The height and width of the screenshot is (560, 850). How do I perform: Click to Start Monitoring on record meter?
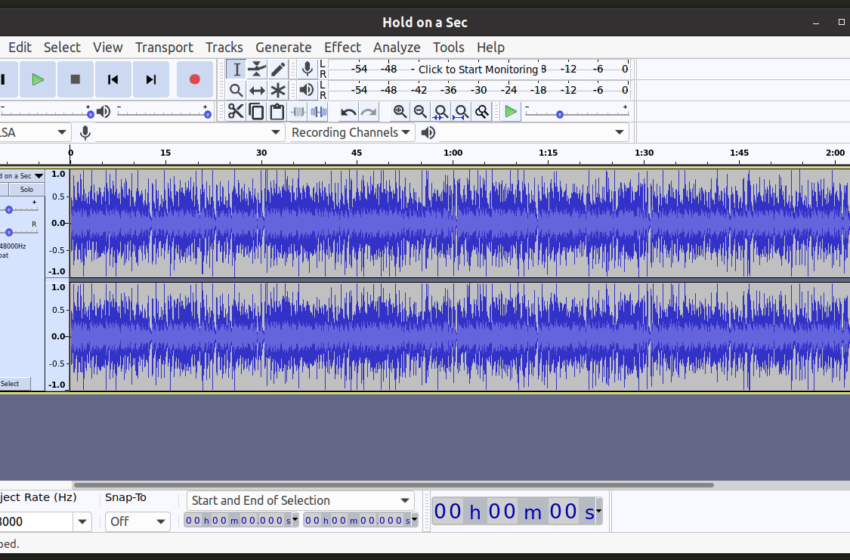point(478,69)
